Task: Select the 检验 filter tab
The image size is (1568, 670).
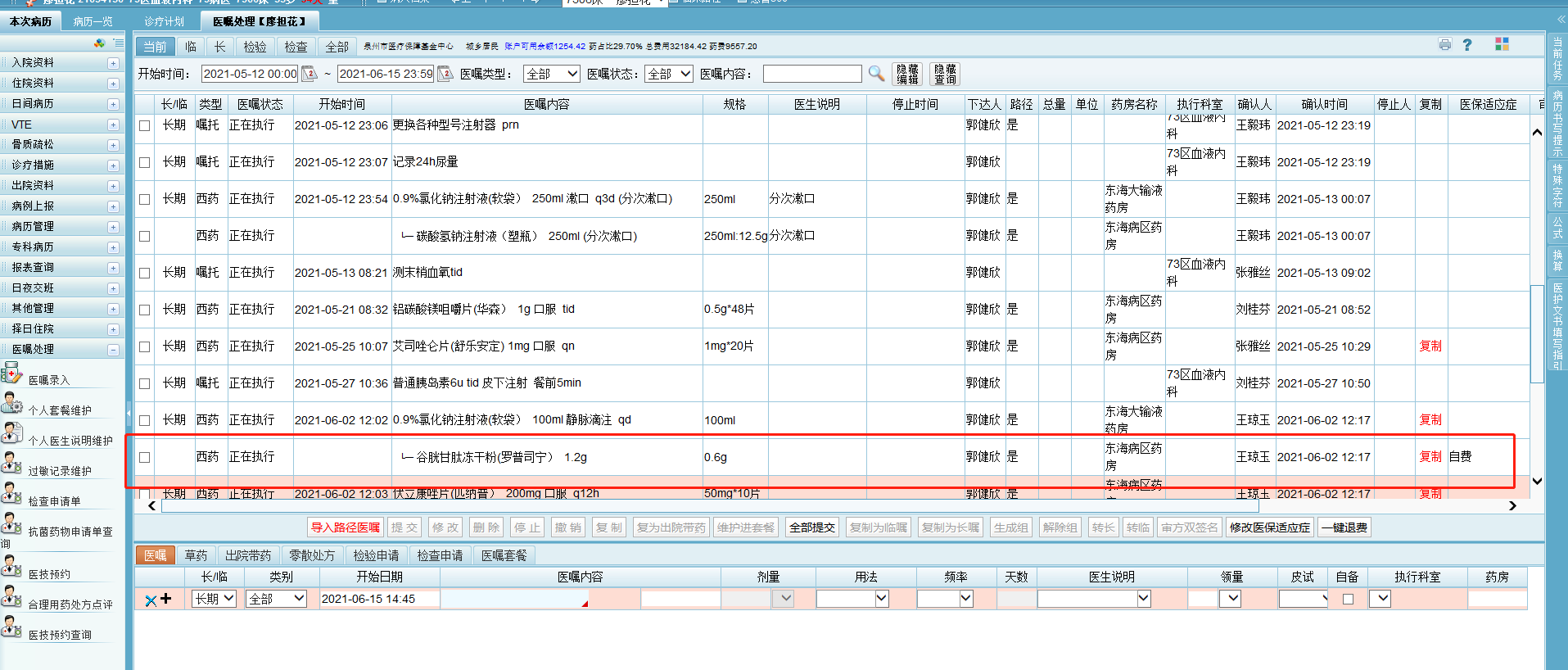Action: (x=255, y=47)
